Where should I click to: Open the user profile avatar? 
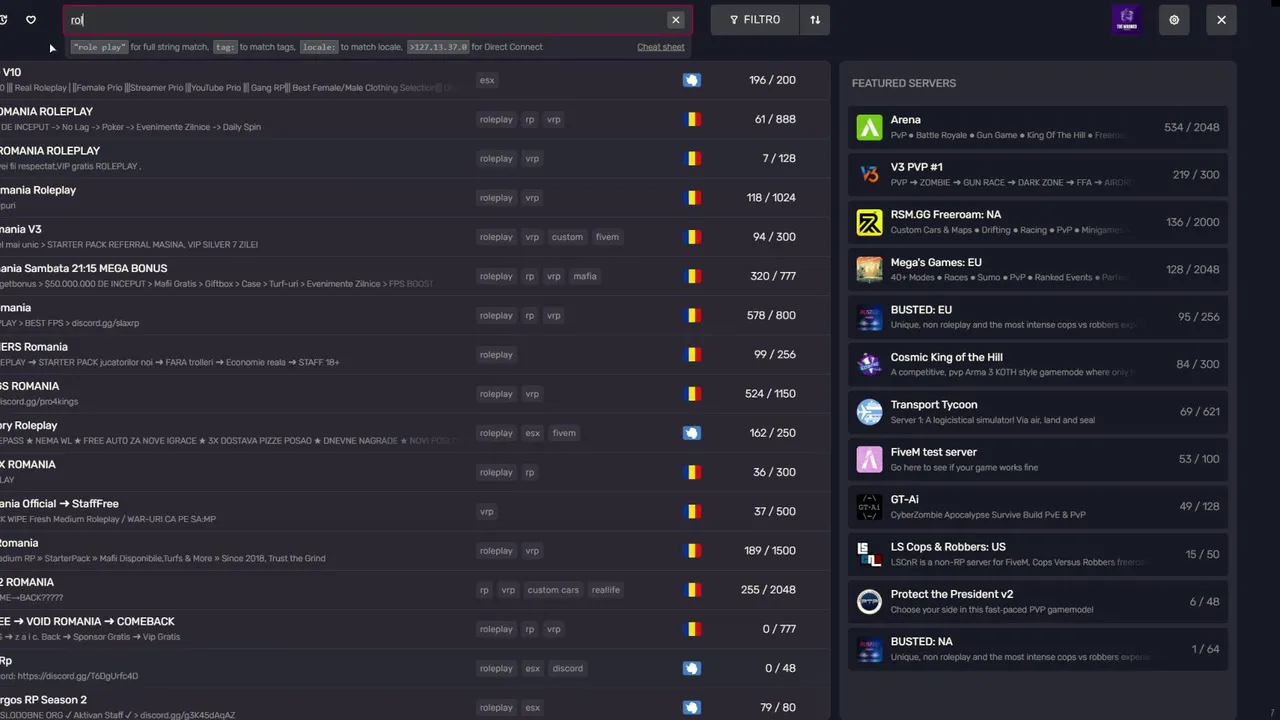tap(1127, 20)
